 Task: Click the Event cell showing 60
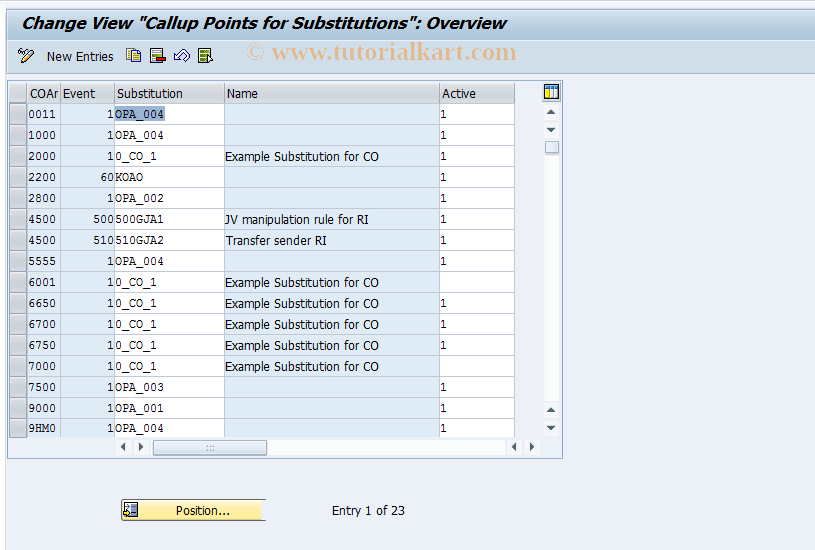(87, 177)
